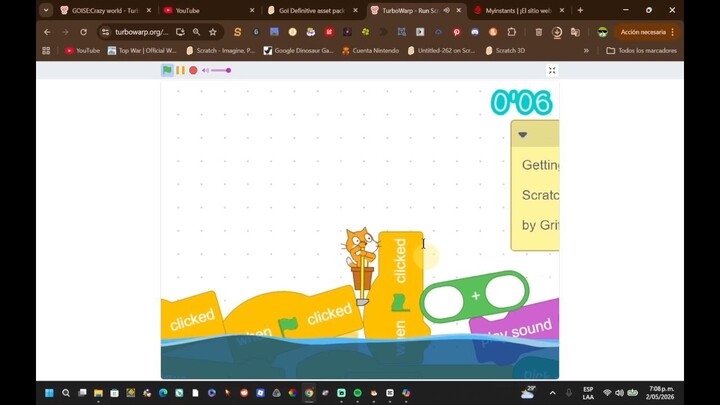Image resolution: width=720 pixels, height=405 pixels.
Task: Mute the TurboWarp tab via its speaker icon
Action: coord(446,10)
